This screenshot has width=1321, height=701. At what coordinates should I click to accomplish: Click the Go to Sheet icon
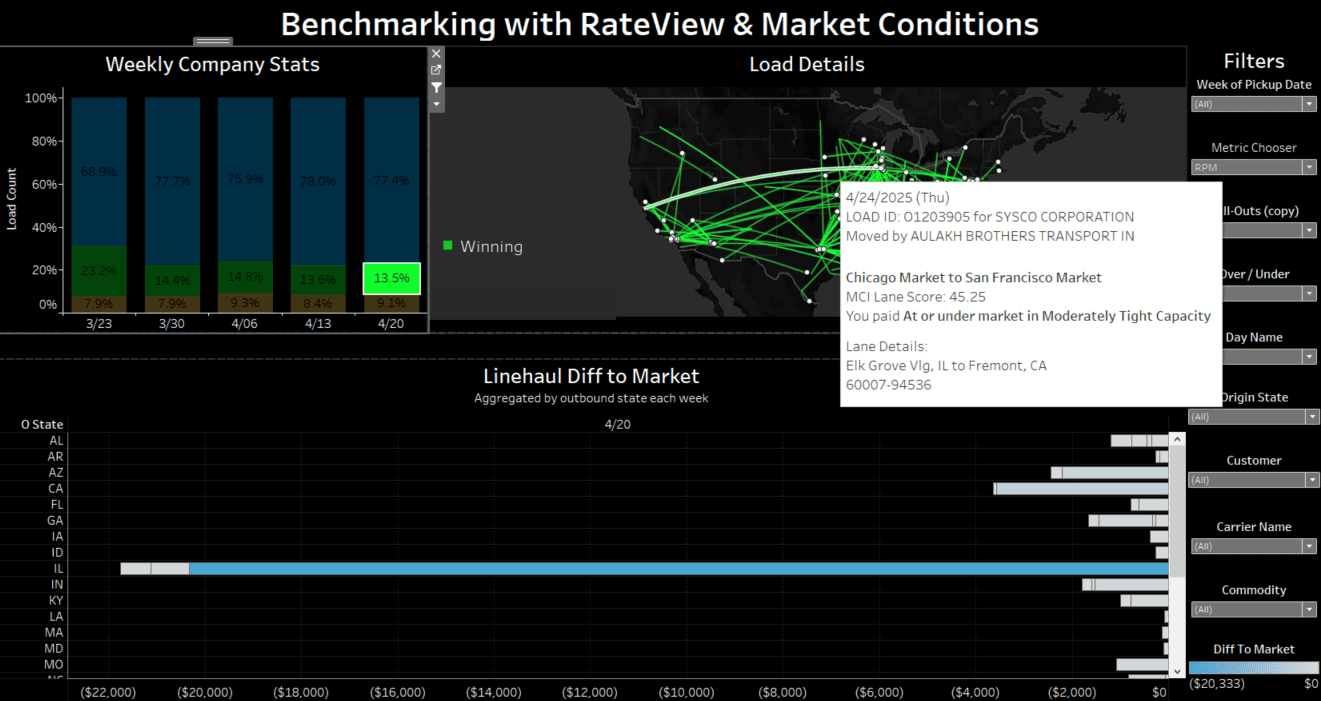coord(436,70)
